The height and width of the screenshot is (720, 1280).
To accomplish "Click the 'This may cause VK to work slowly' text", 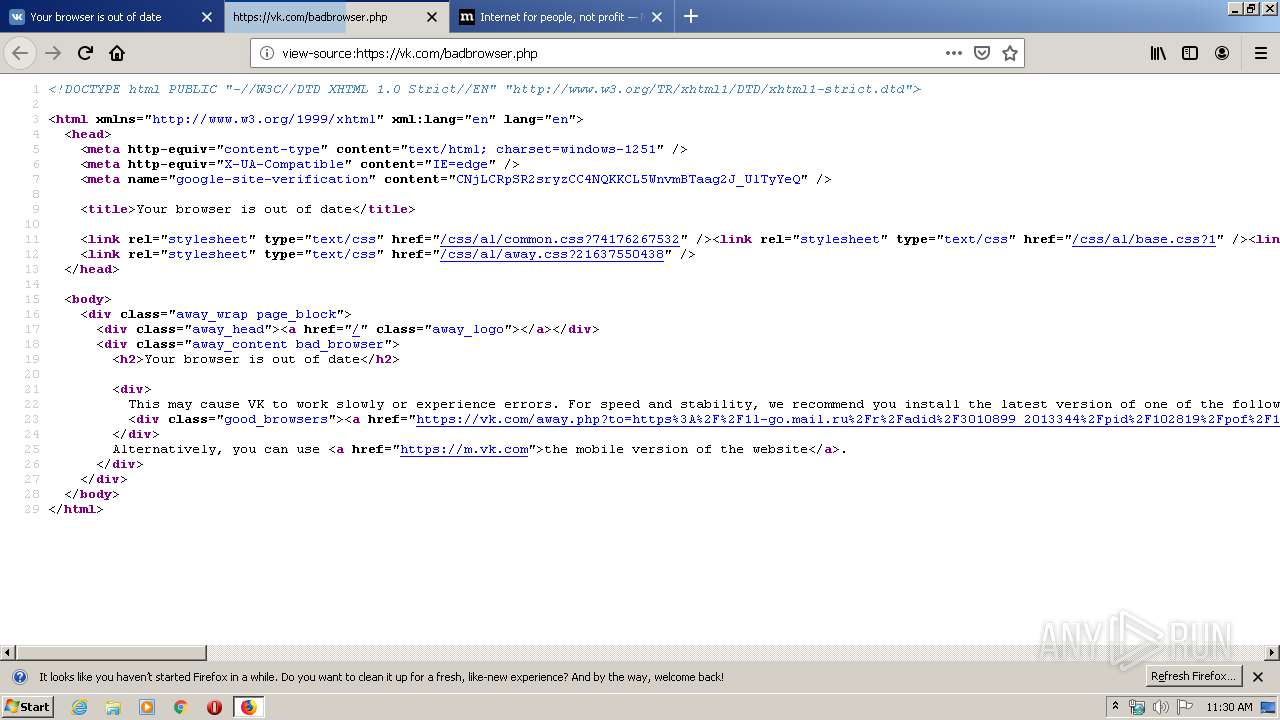I will (x=704, y=404).
